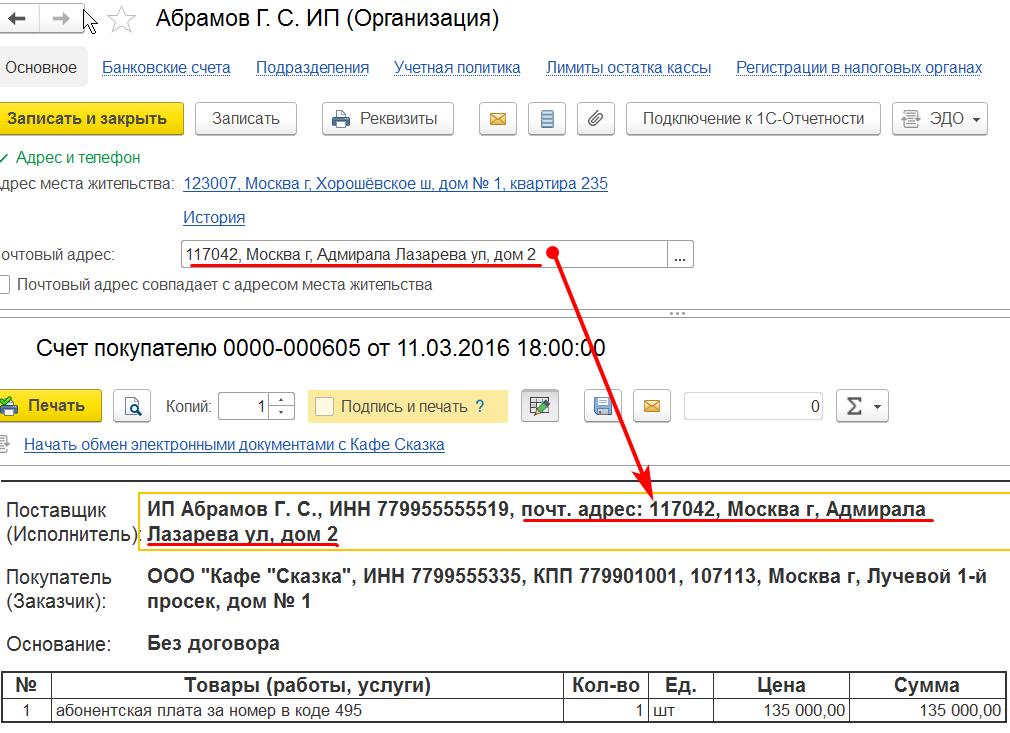Screen dimensions: 1010x733
Task: Start electronic document exchange with Кафе Сказка
Action: (234, 444)
